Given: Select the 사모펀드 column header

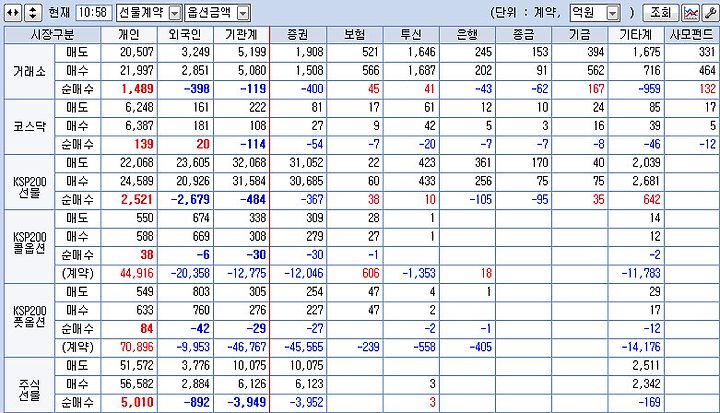Looking at the screenshot, I should [692, 34].
